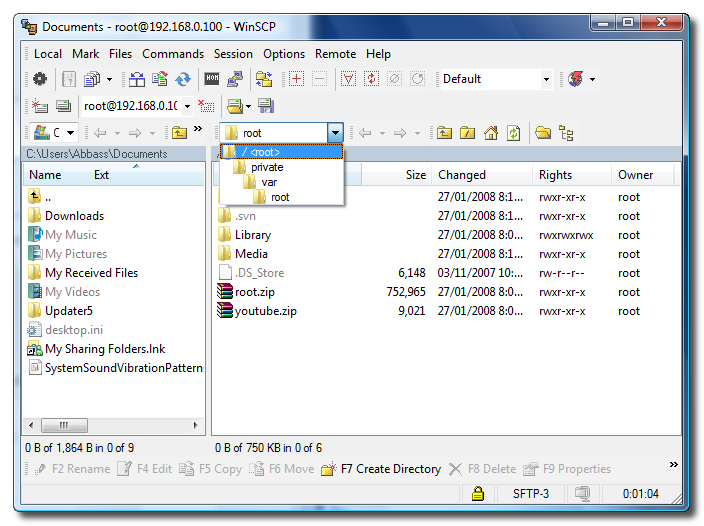Toggle the remote directory tree icon
The height and width of the screenshot is (526, 704).
[x=566, y=133]
